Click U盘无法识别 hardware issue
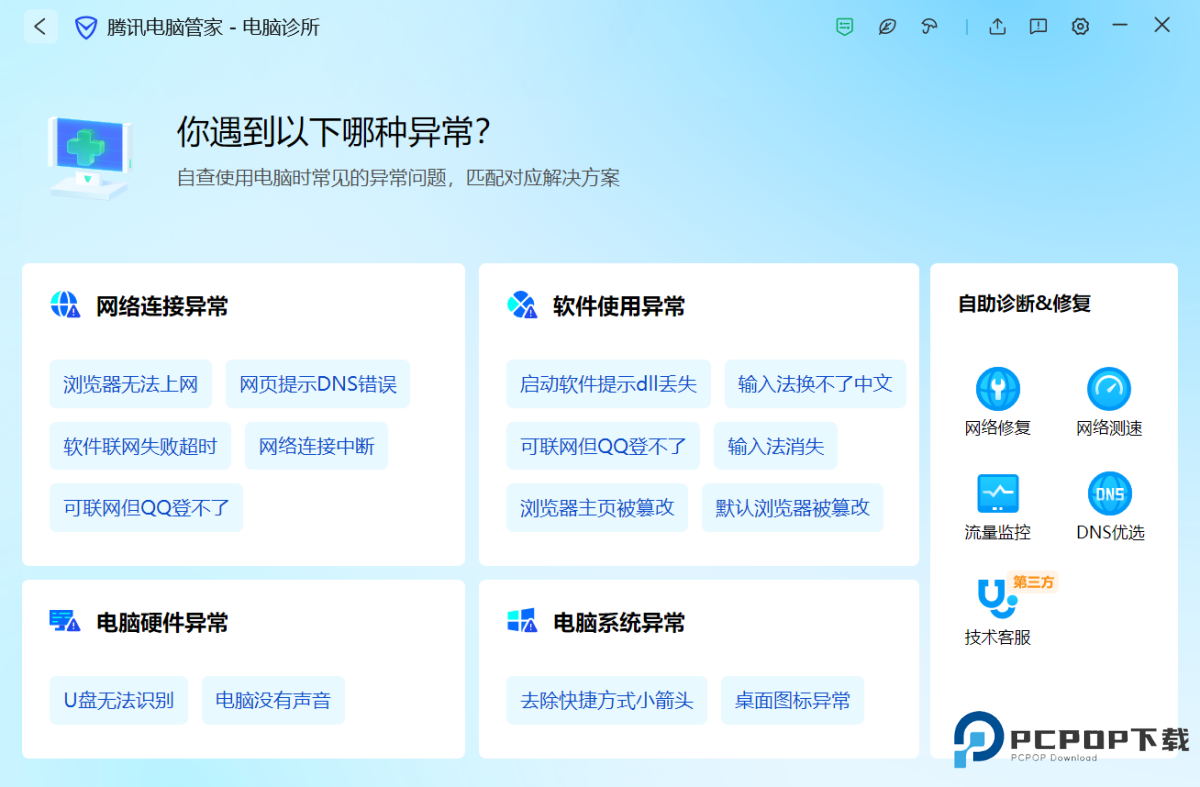Screen dimensions: 1200x787 pyautogui.click(x=119, y=700)
